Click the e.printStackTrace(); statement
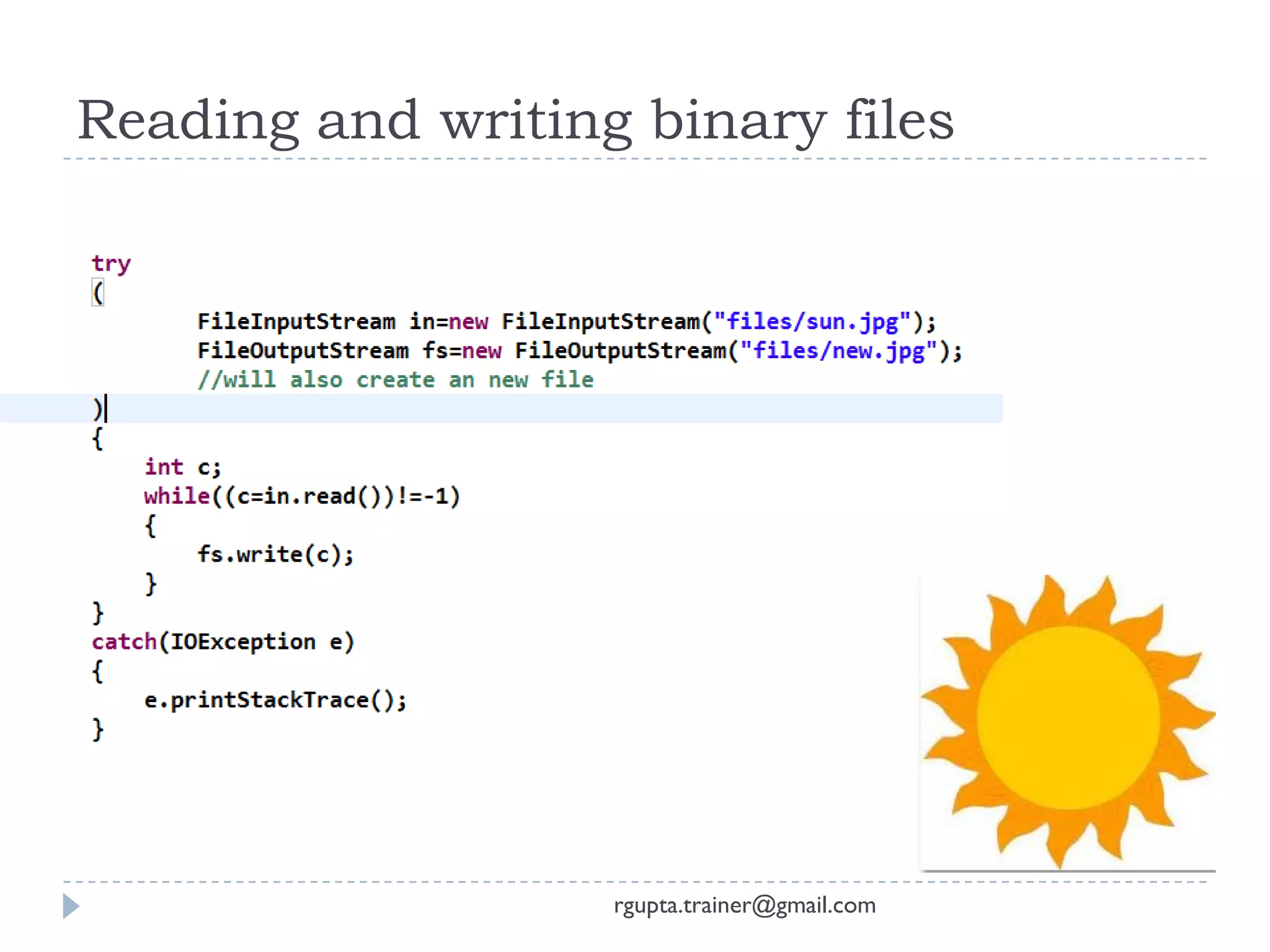Screen dimensions: 1270x952 coord(275,700)
